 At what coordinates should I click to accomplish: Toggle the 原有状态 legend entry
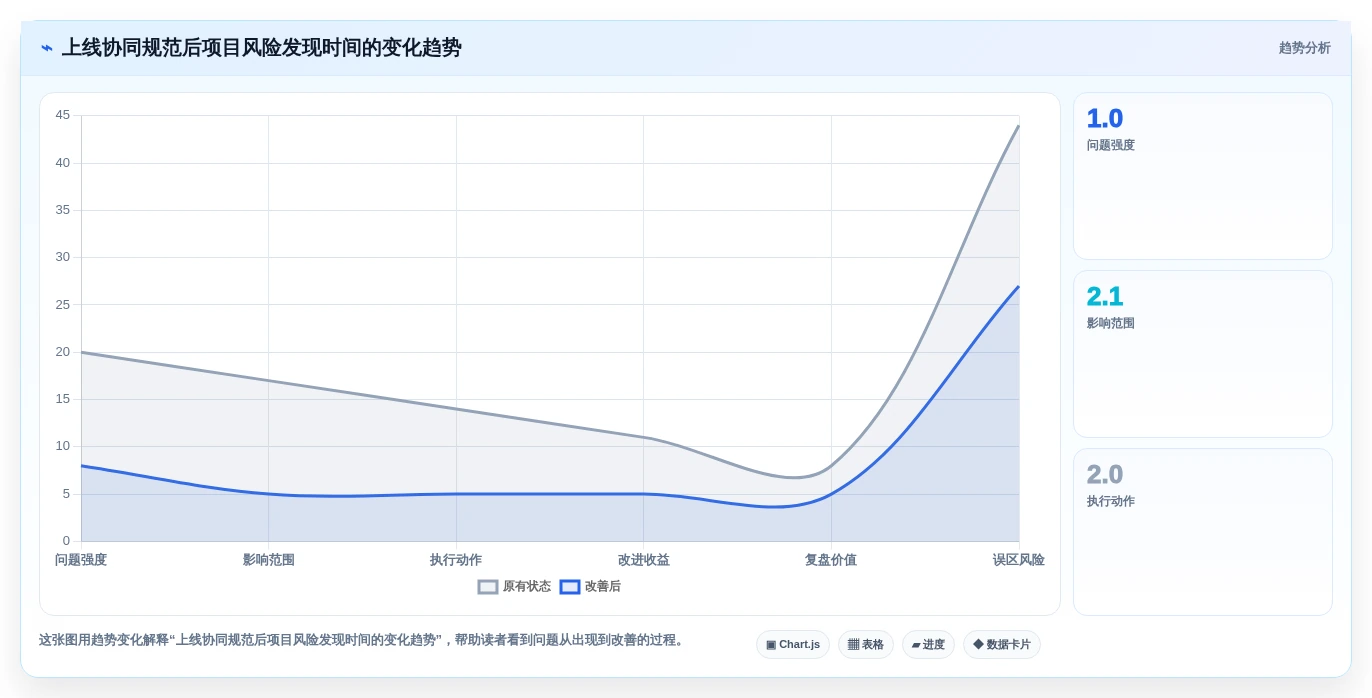514,587
